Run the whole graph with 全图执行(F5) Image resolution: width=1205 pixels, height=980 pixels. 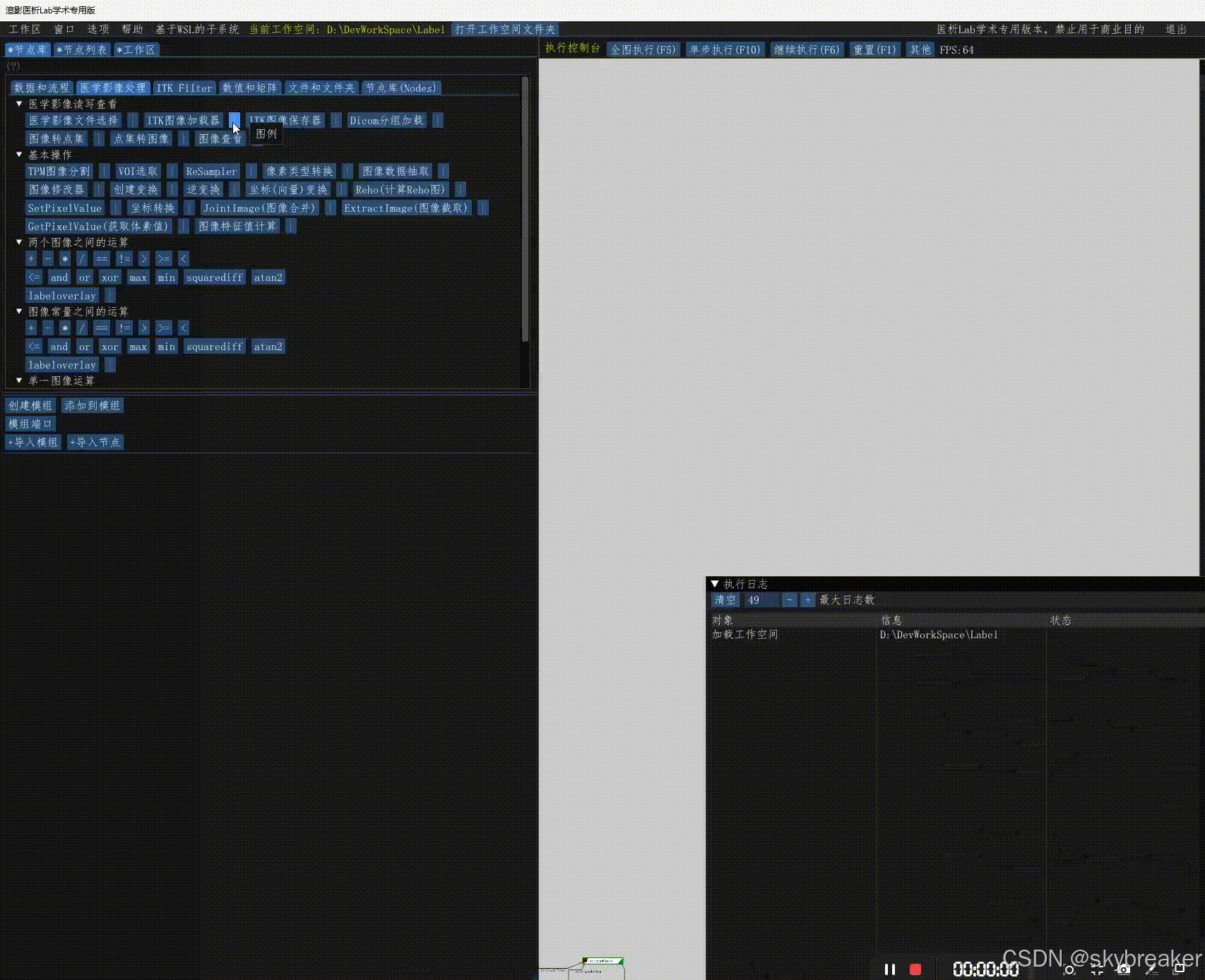643,50
